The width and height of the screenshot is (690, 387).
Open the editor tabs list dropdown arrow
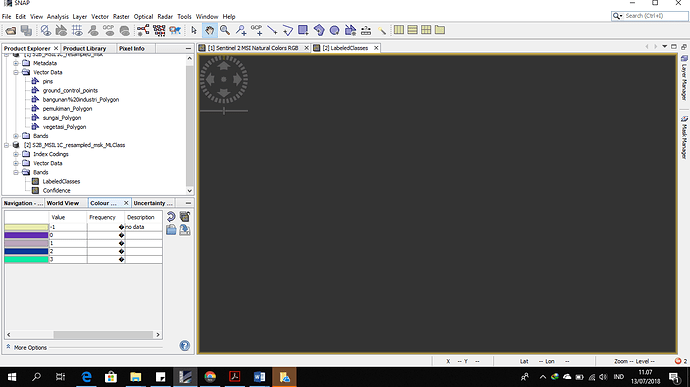(x=664, y=46)
